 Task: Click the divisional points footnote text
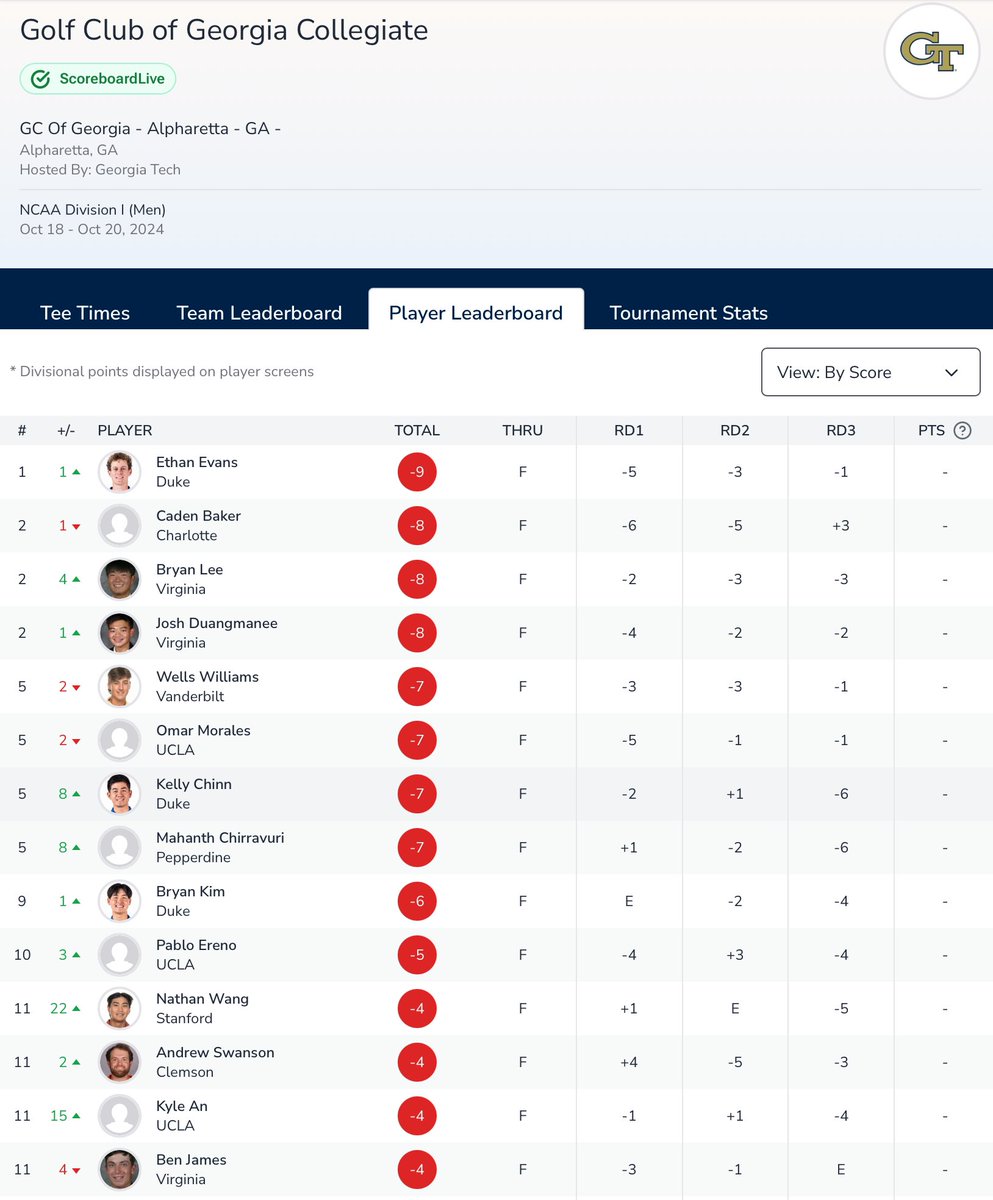click(162, 372)
